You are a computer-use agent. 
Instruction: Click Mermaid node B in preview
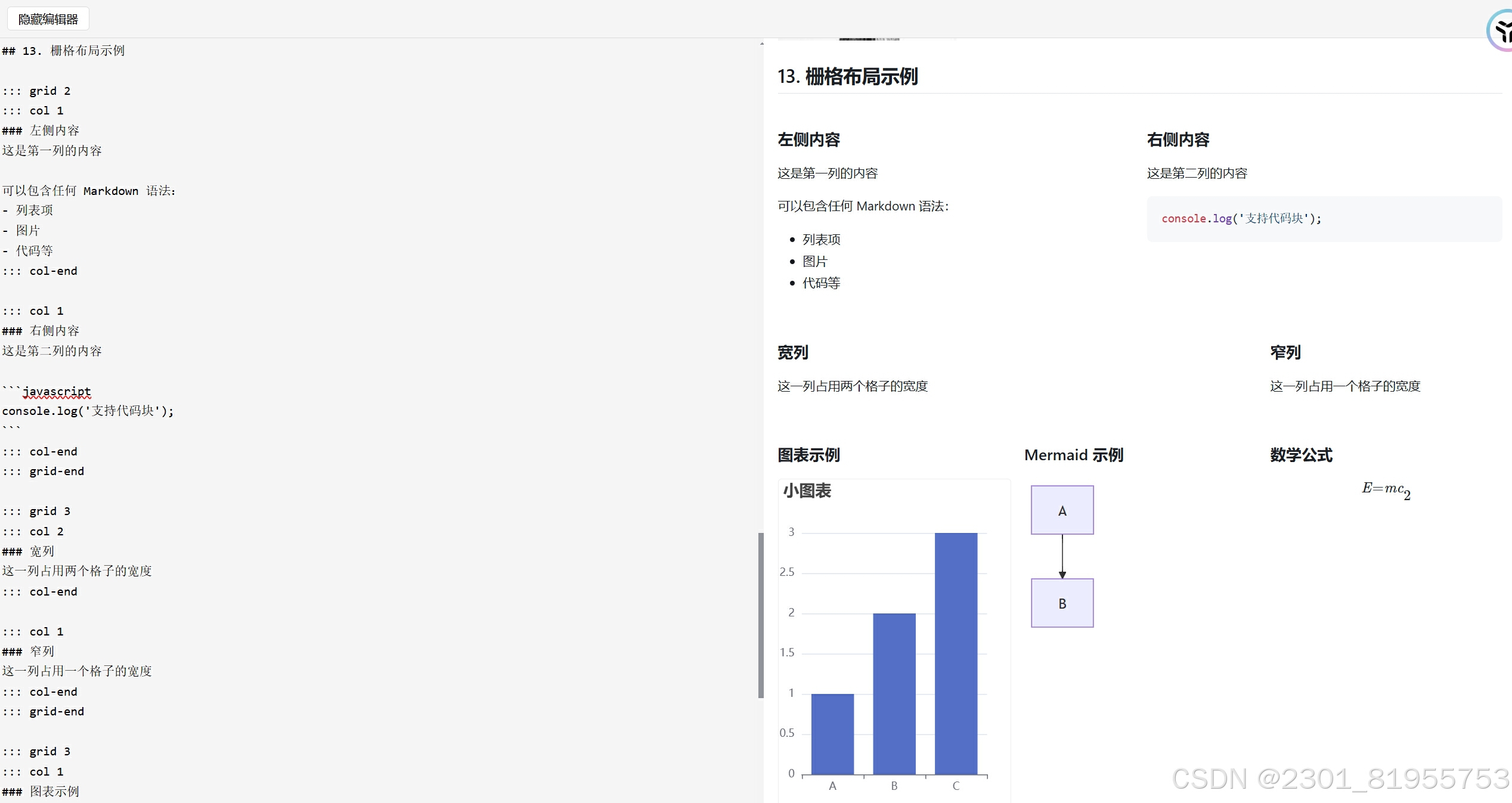pos(1062,603)
